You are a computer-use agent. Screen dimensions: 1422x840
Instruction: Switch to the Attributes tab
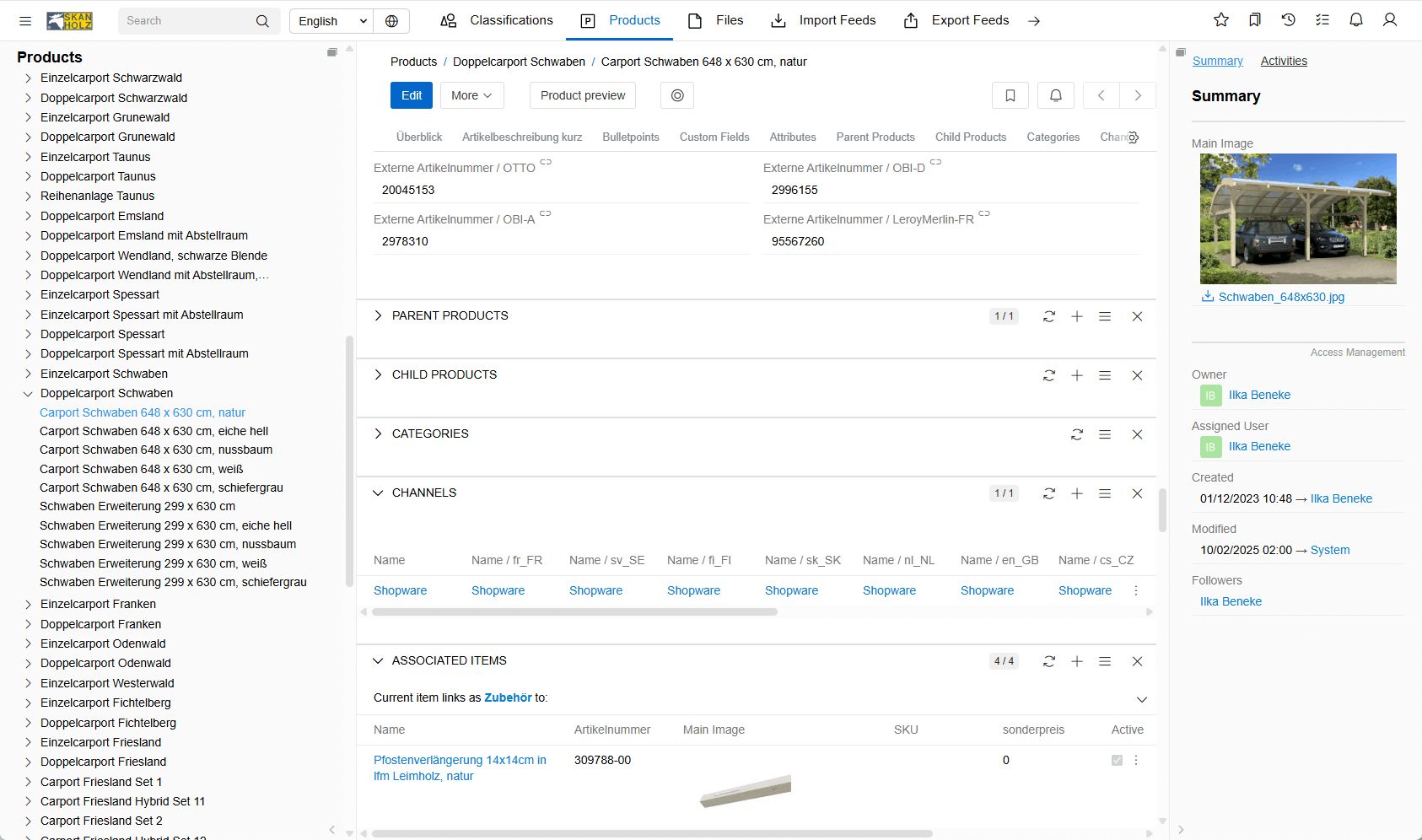[x=792, y=137]
